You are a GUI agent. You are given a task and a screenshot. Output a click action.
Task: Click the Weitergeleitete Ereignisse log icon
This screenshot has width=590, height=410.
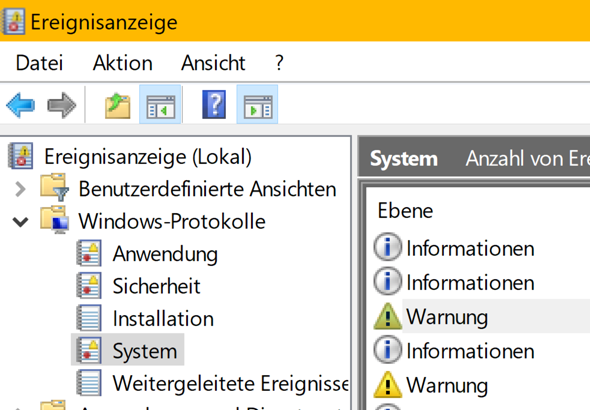[x=89, y=383]
